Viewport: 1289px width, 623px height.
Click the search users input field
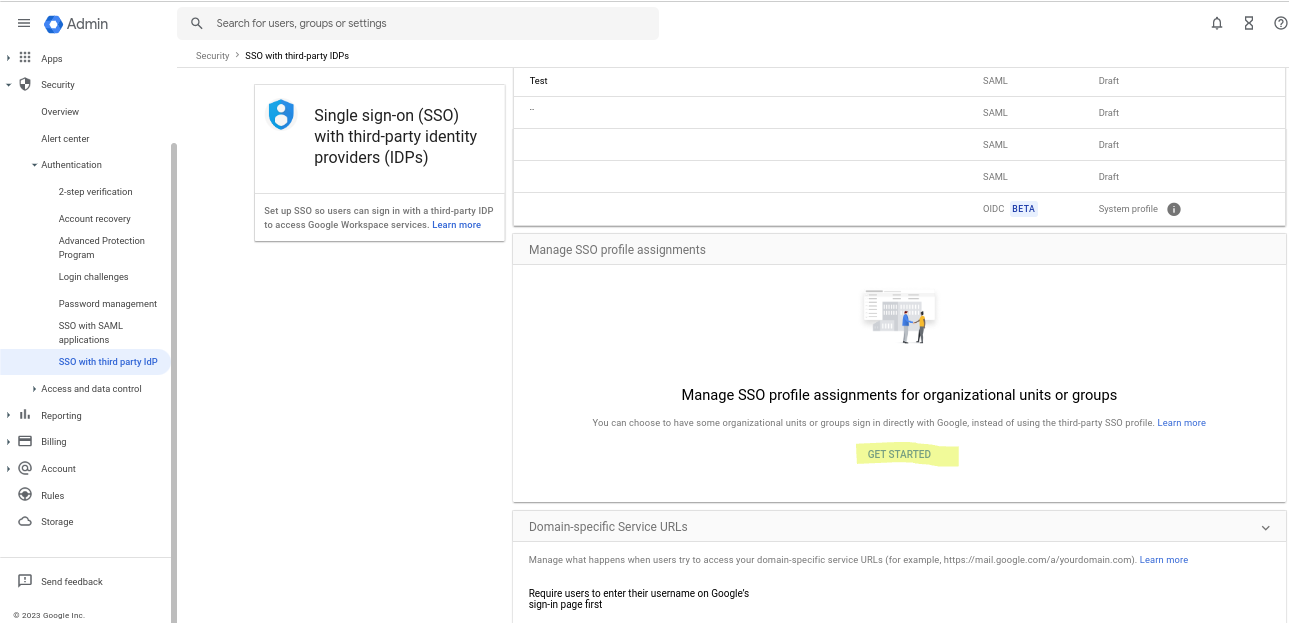[x=418, y=23]
